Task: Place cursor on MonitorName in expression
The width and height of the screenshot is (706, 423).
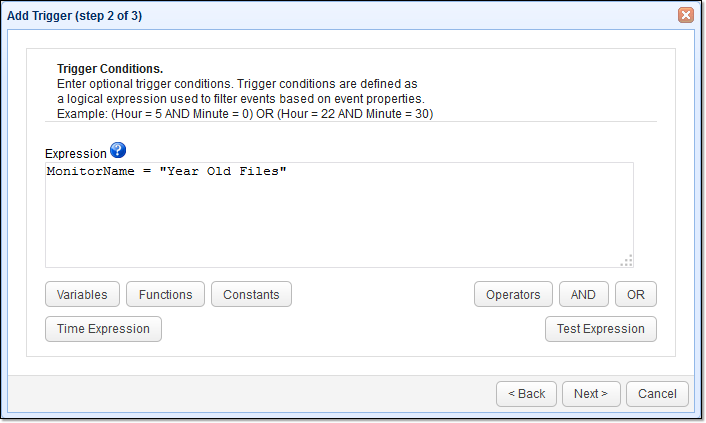Action: click(90, 172)
